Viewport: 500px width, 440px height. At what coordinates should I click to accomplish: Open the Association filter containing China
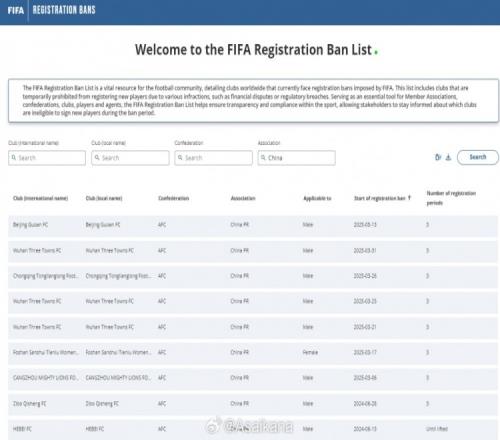(x=297, y=158)
